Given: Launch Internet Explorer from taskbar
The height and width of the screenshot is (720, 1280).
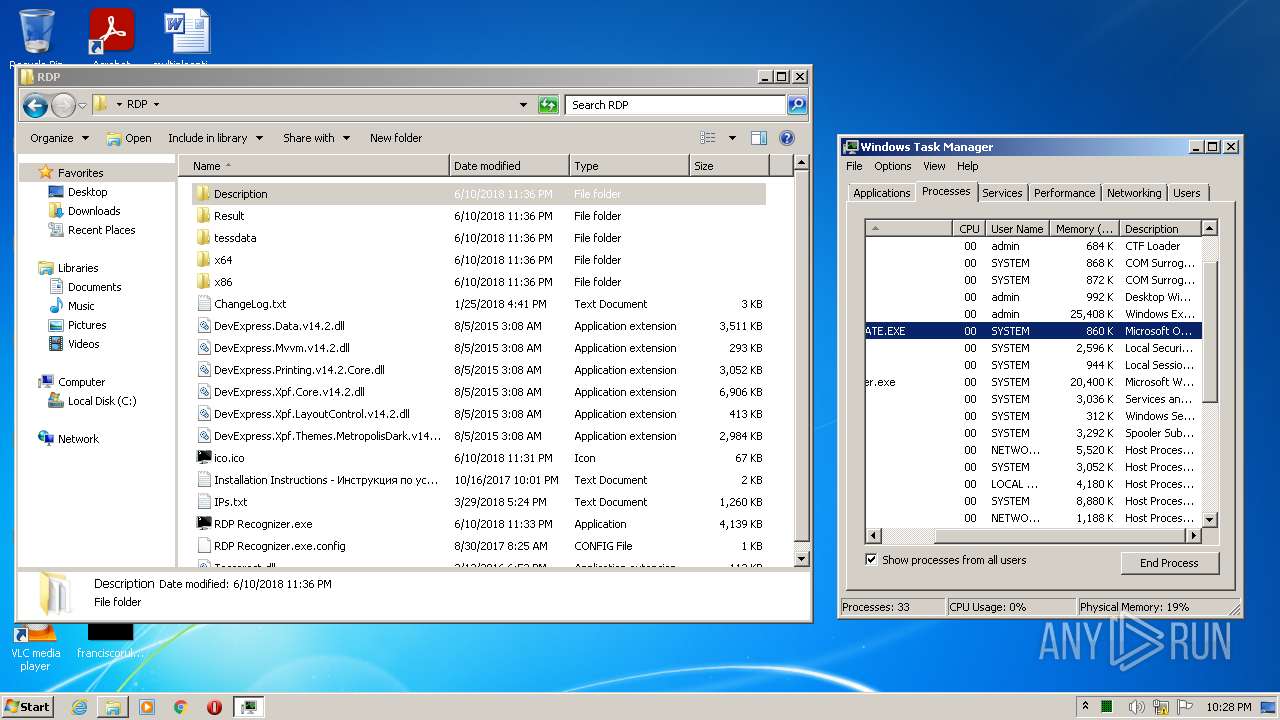Looking at the screenshot, I should (x=79, y=707).
